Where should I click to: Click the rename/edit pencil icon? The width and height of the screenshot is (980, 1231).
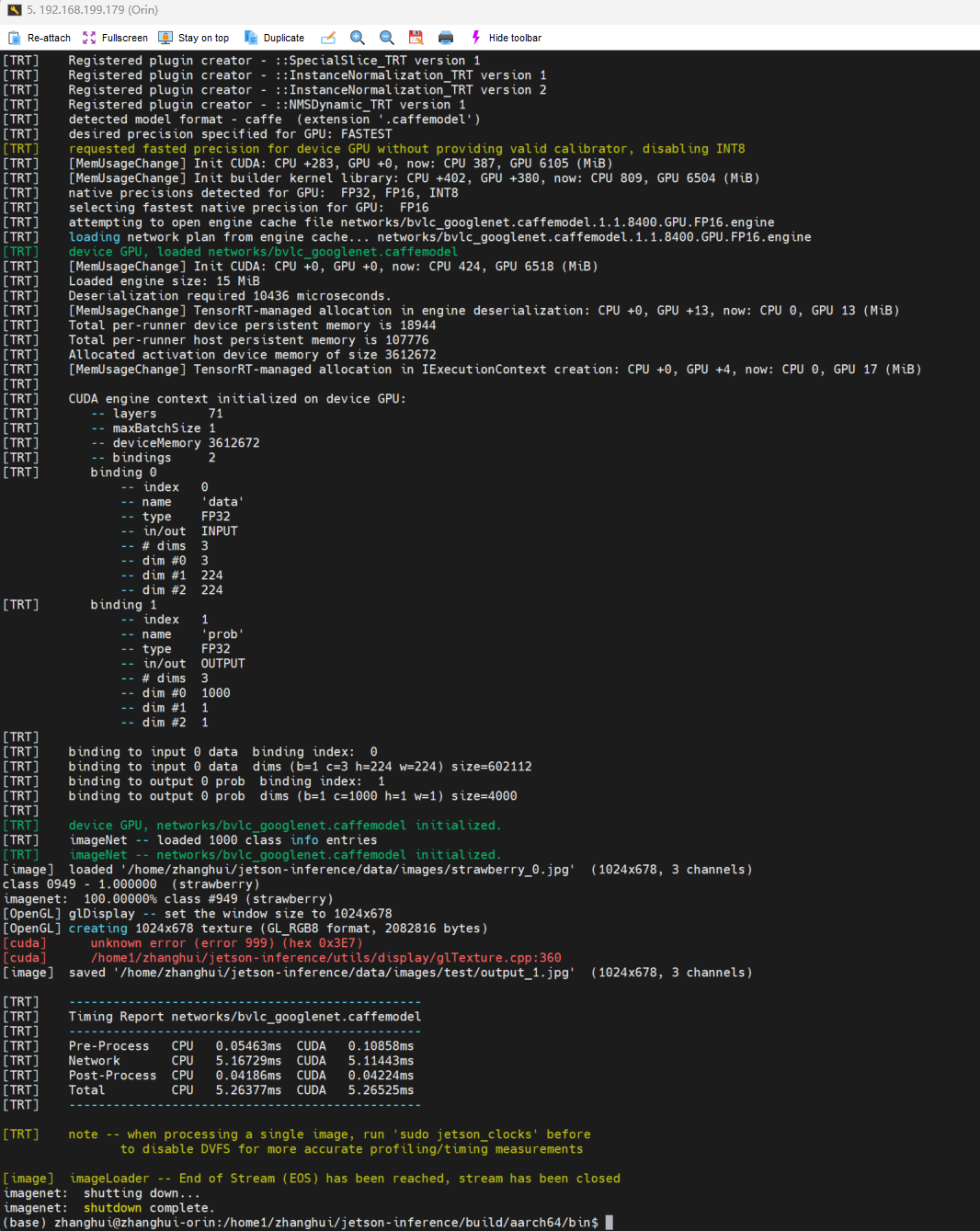point(328,38)
